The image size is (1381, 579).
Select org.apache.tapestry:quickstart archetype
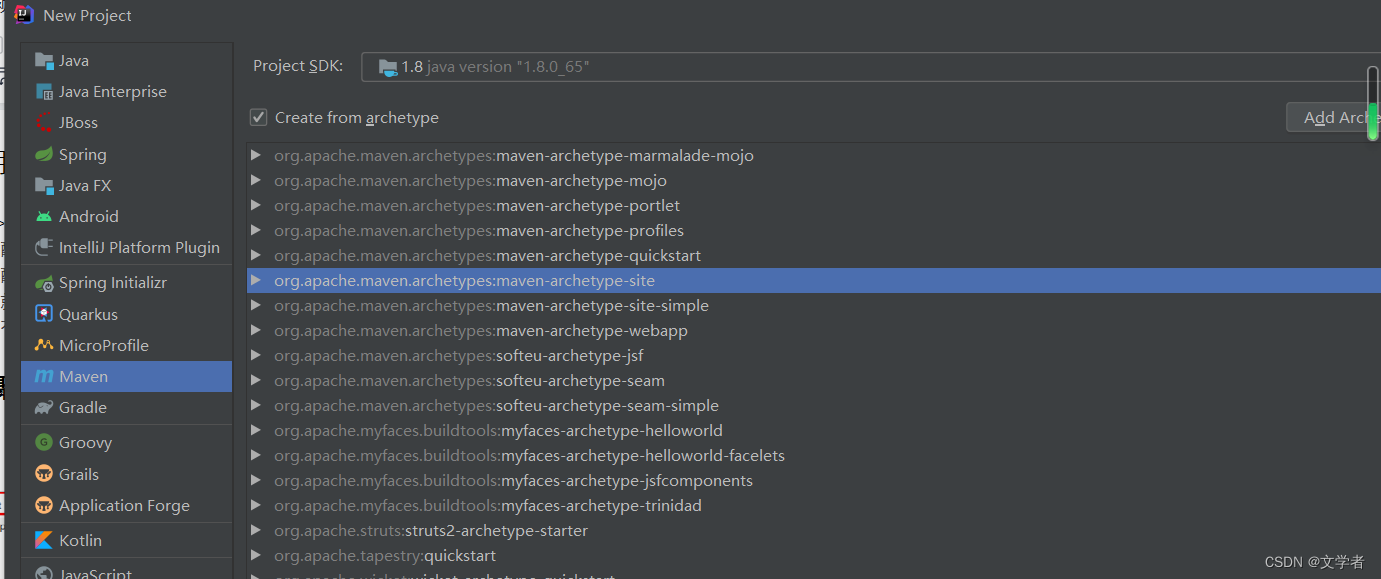[813, 555]
